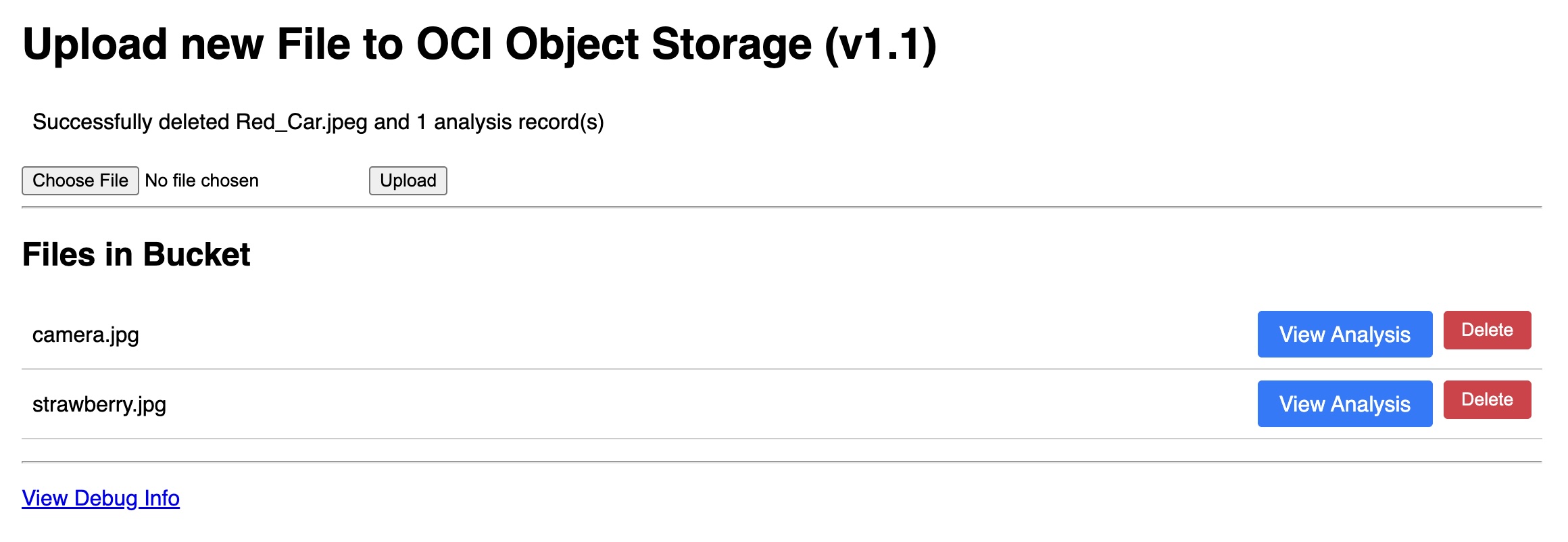Open the View Debug Info link

101,498
